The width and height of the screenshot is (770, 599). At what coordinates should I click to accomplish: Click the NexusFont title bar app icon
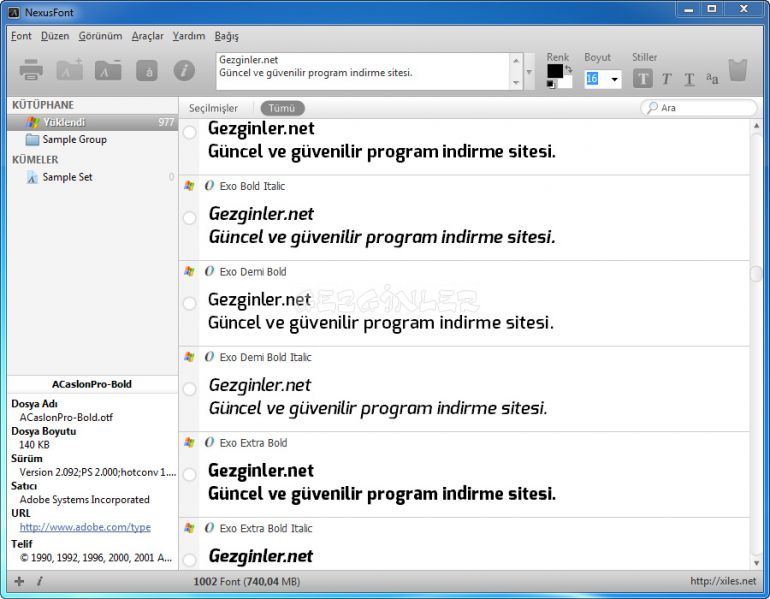15,12
